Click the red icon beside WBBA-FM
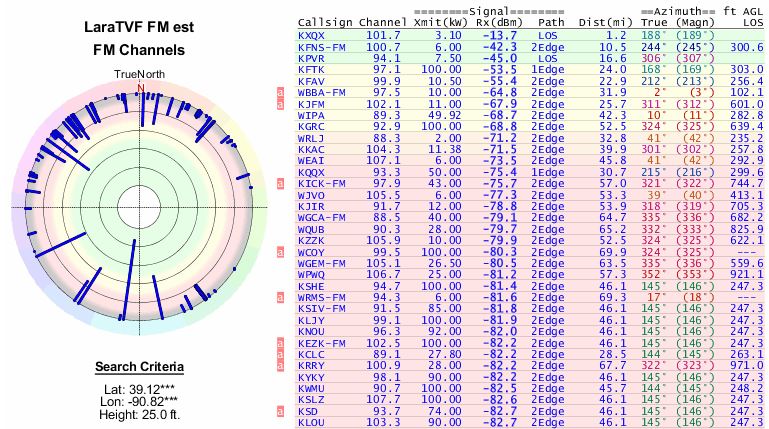This screenshot has width=769, height=429. coord(281,92)
